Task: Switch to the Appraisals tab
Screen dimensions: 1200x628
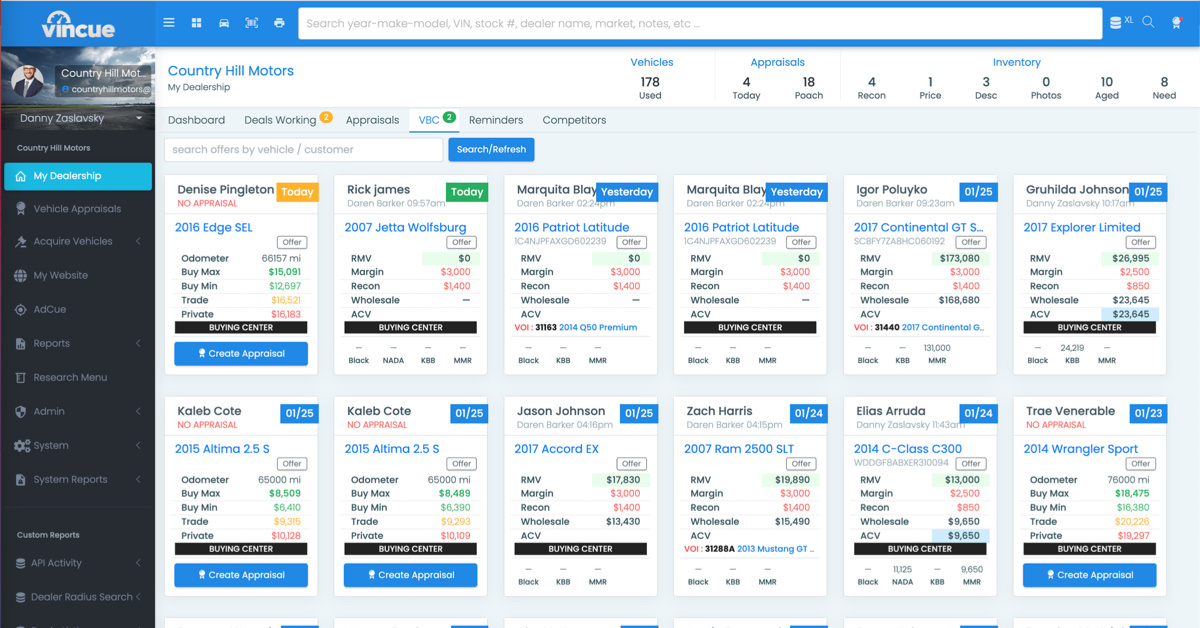Action: click(x=372, y=120)
